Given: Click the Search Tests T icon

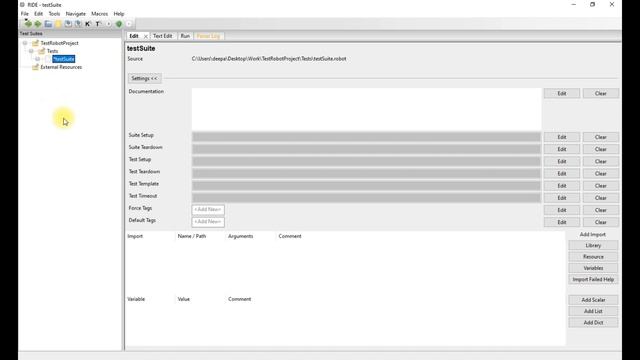Looking at the screenshot, I should tap(98, 24).
